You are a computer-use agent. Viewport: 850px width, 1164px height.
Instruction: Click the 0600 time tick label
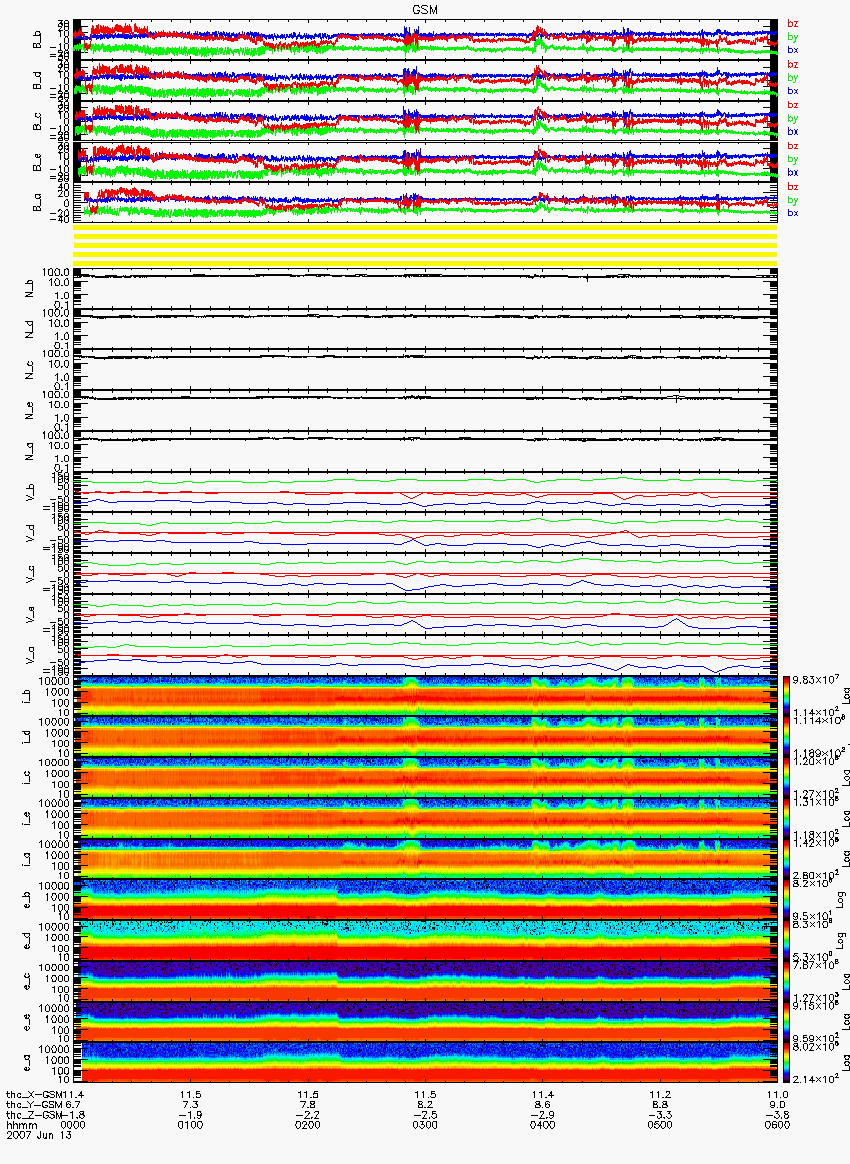tap(777, 1125)
